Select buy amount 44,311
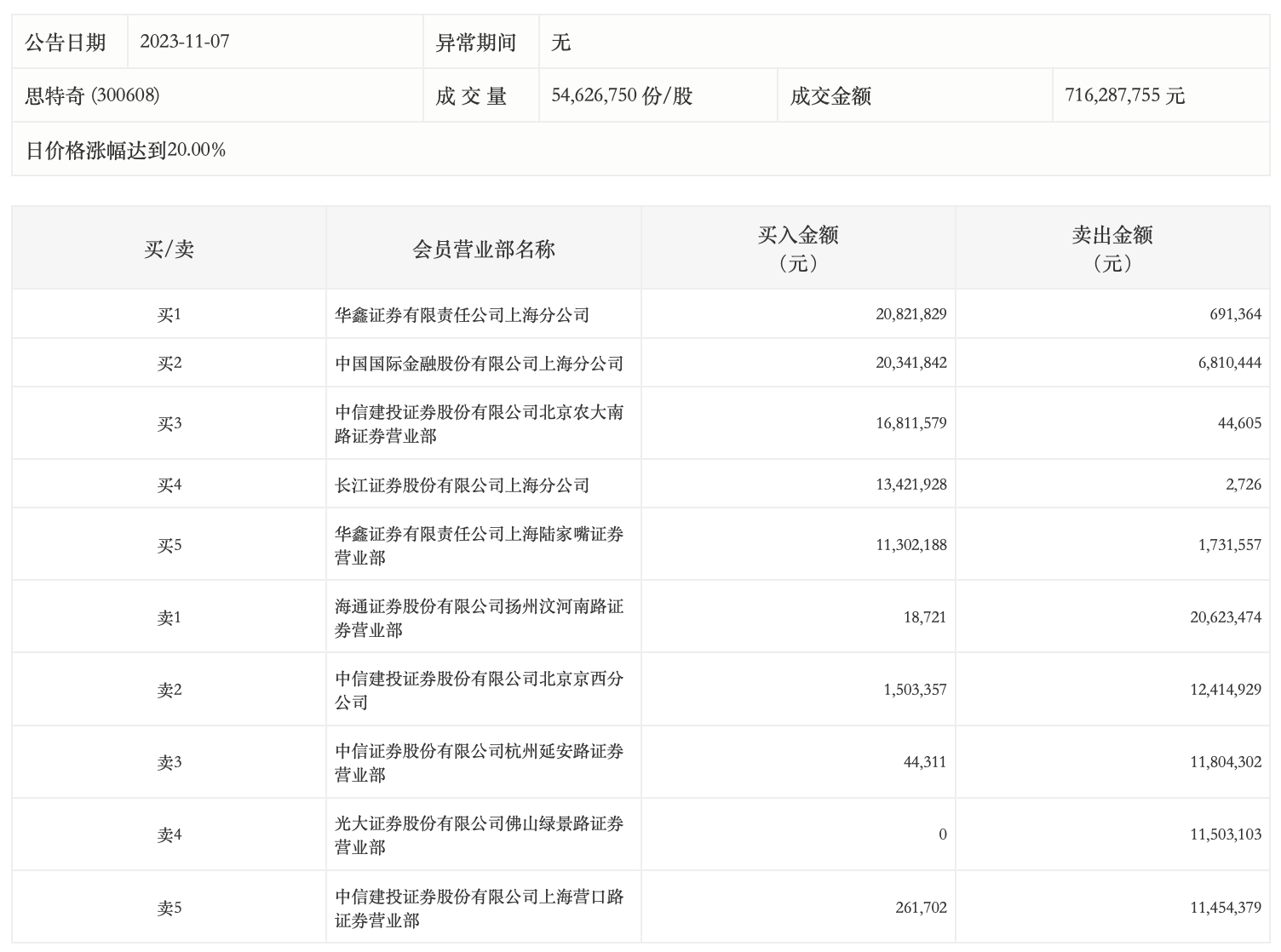The image size is (1281, 952). (925, 762)
